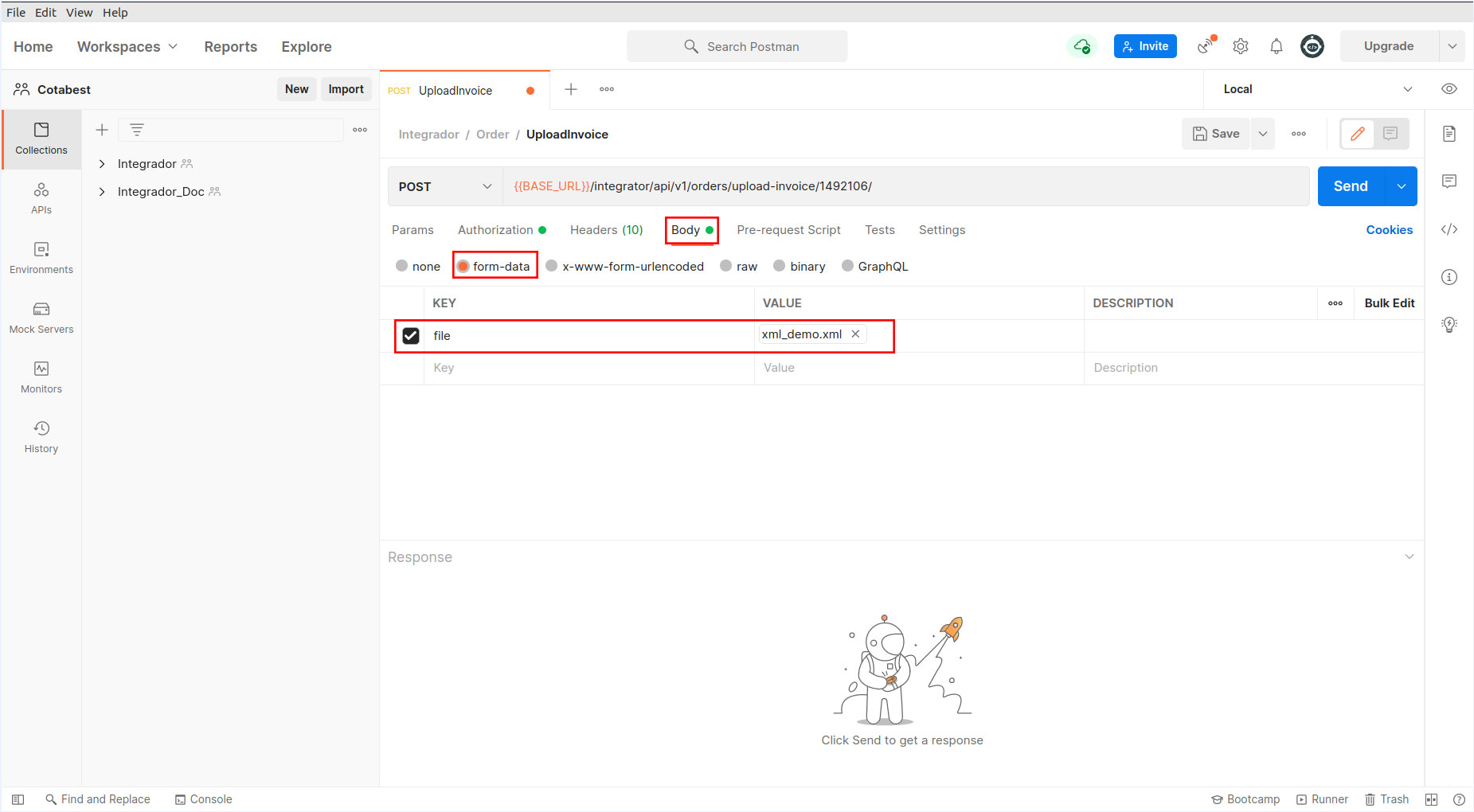1474x812 pixels.
Task: Open collections panel more options dots
Action: click(360, 130)
